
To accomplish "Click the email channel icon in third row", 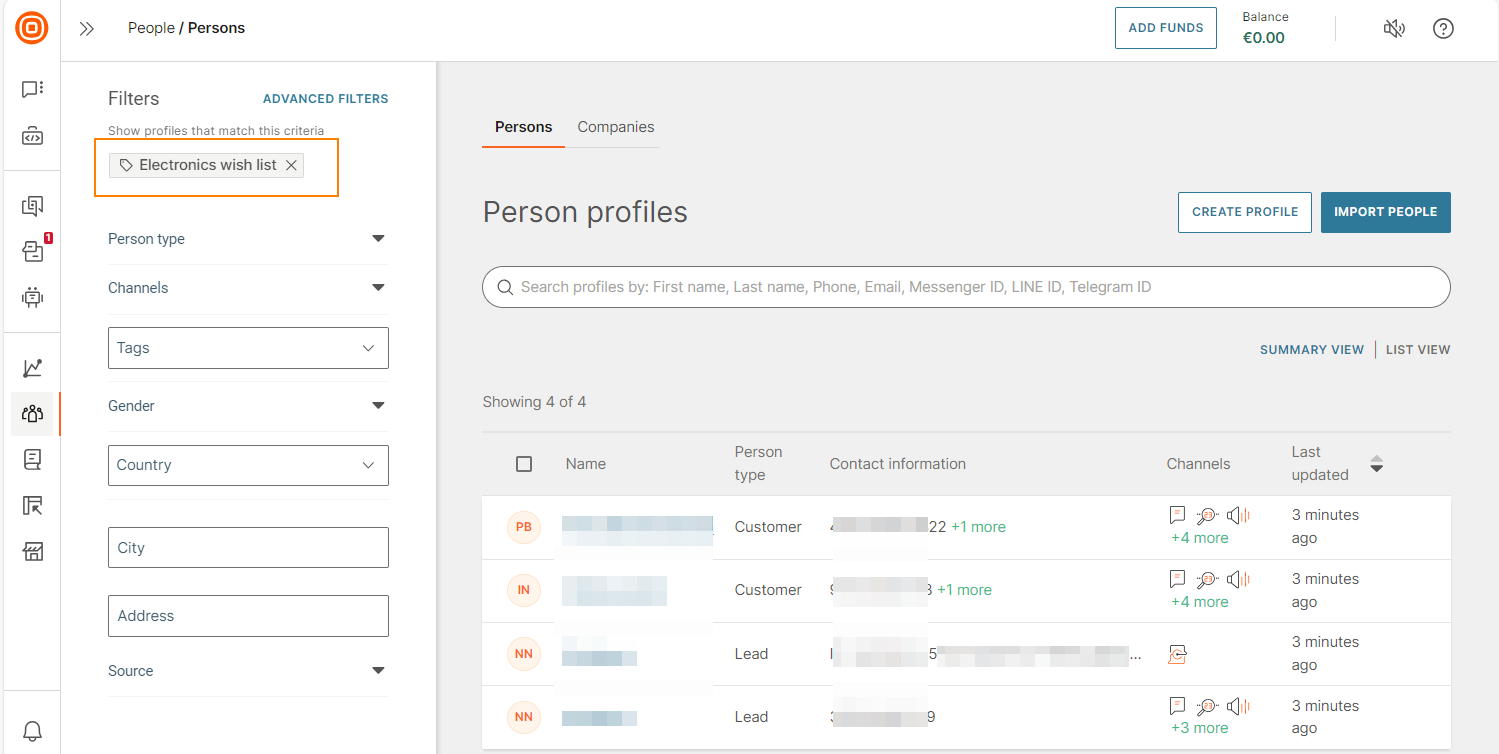I will click(1177, 655).
